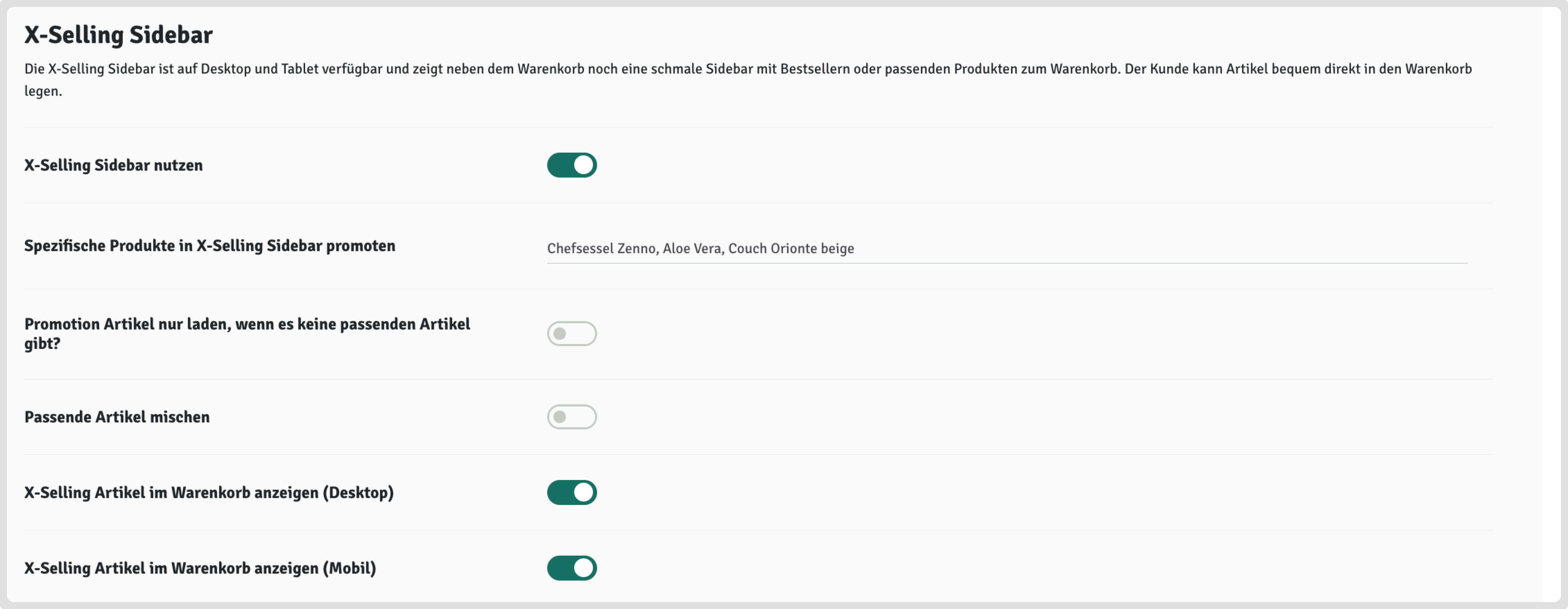The width and height of the screenshot is (1568, 609).
Task: Click the 'Promotion Artikel nur laden' label
Action: pos(247,333)
